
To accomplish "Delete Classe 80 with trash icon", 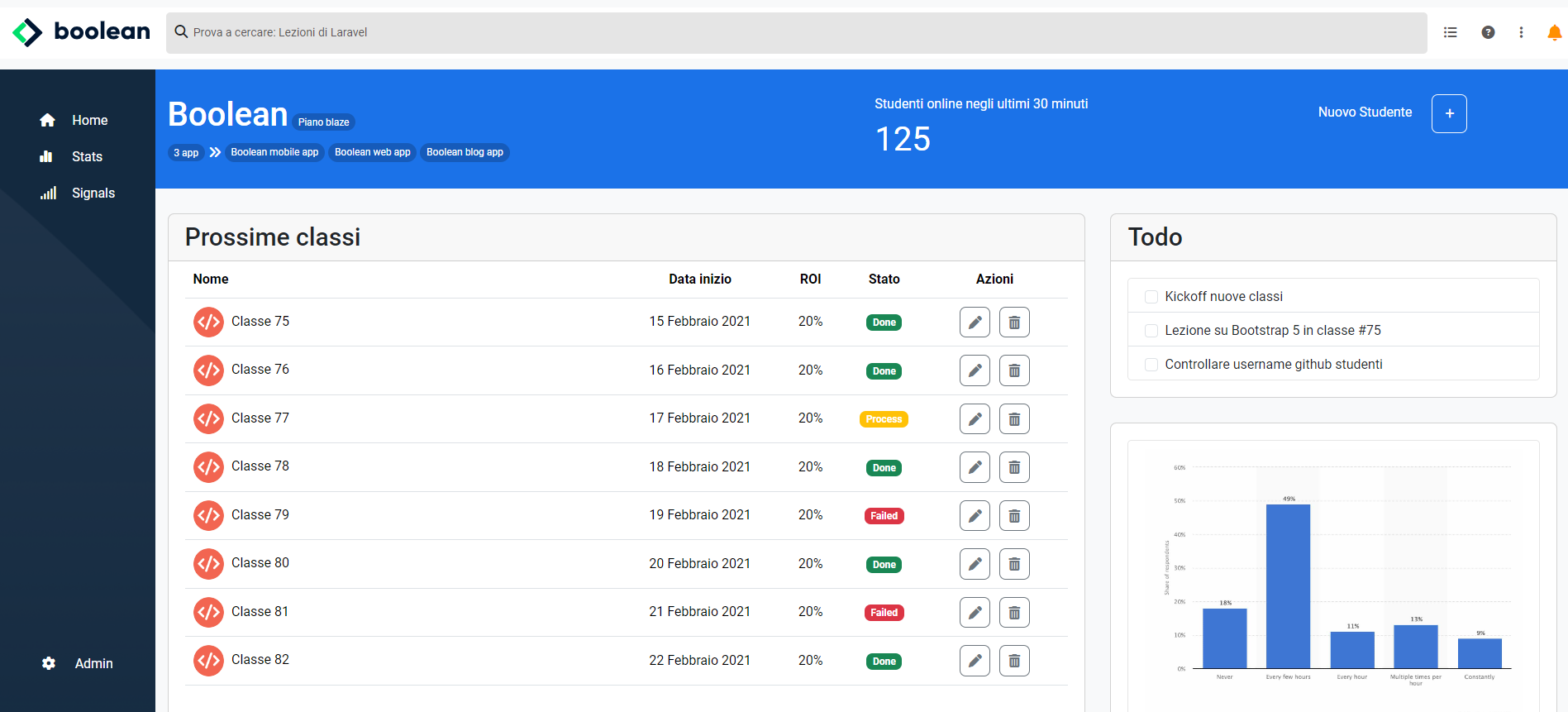I will click(x=1014, y=564).
